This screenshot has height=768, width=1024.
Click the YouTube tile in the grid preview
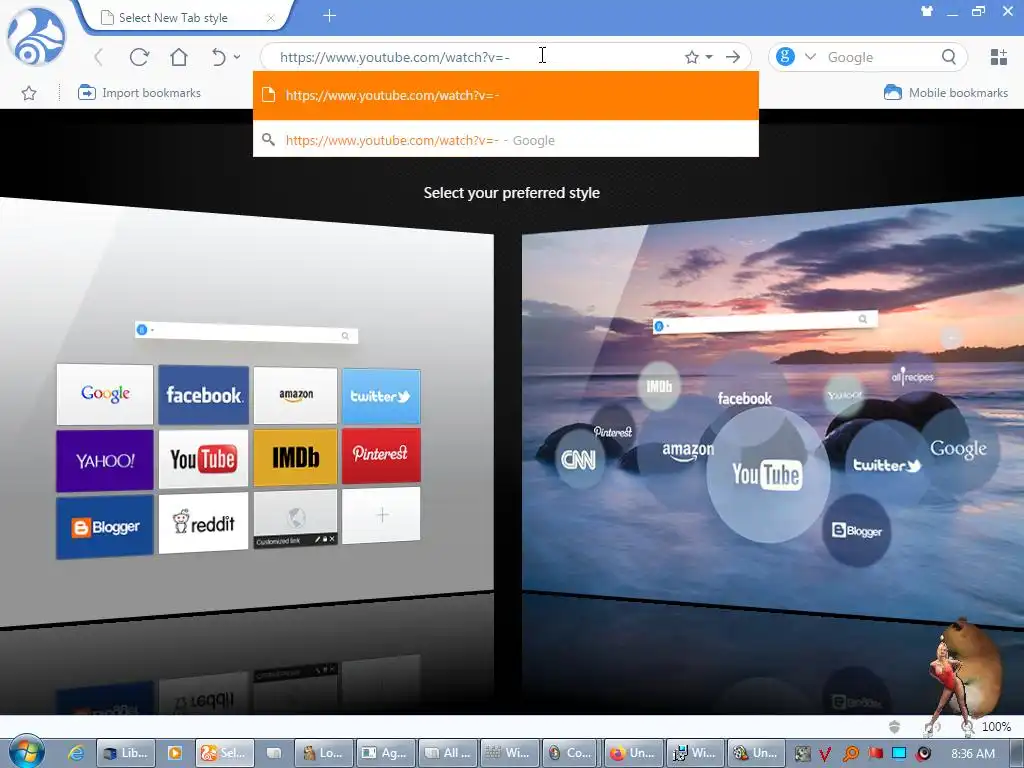[203, 459]
